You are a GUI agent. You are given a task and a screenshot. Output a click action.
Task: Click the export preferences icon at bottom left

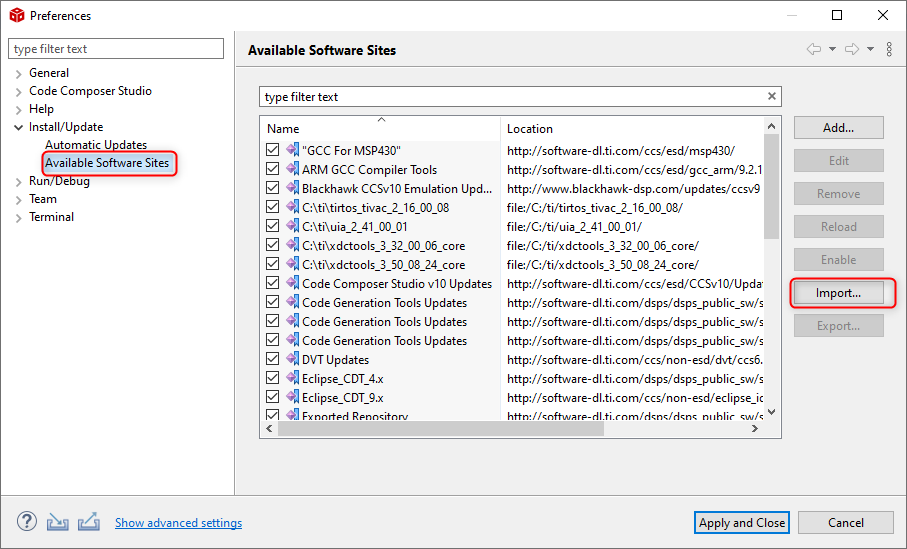pyautogui.click(x=89, y=522)
